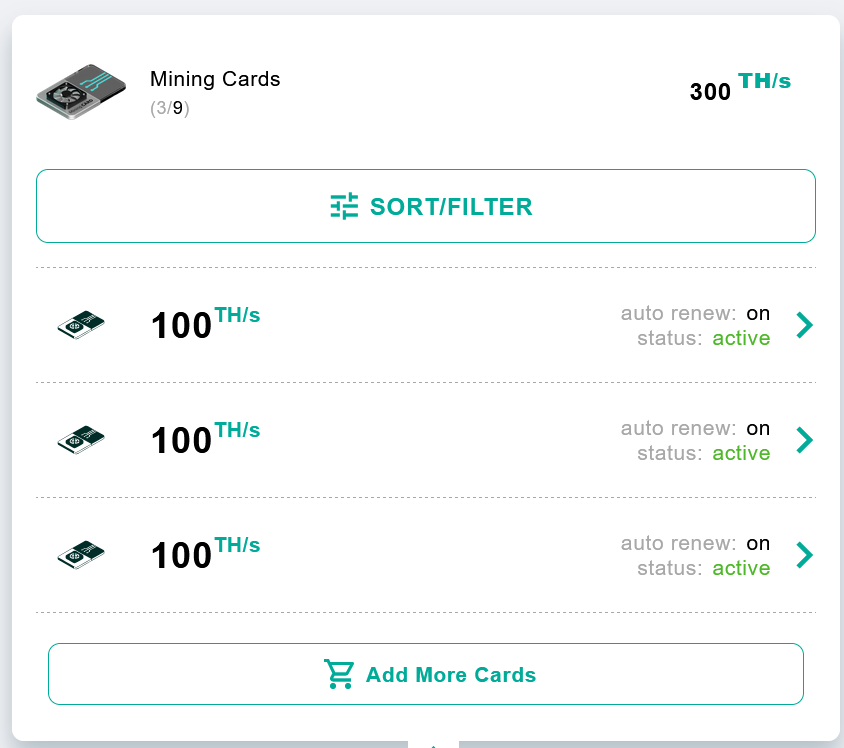The image size is (844, 748).
Task: Click auto renew on in second card
Action: [x=695, y=428]
